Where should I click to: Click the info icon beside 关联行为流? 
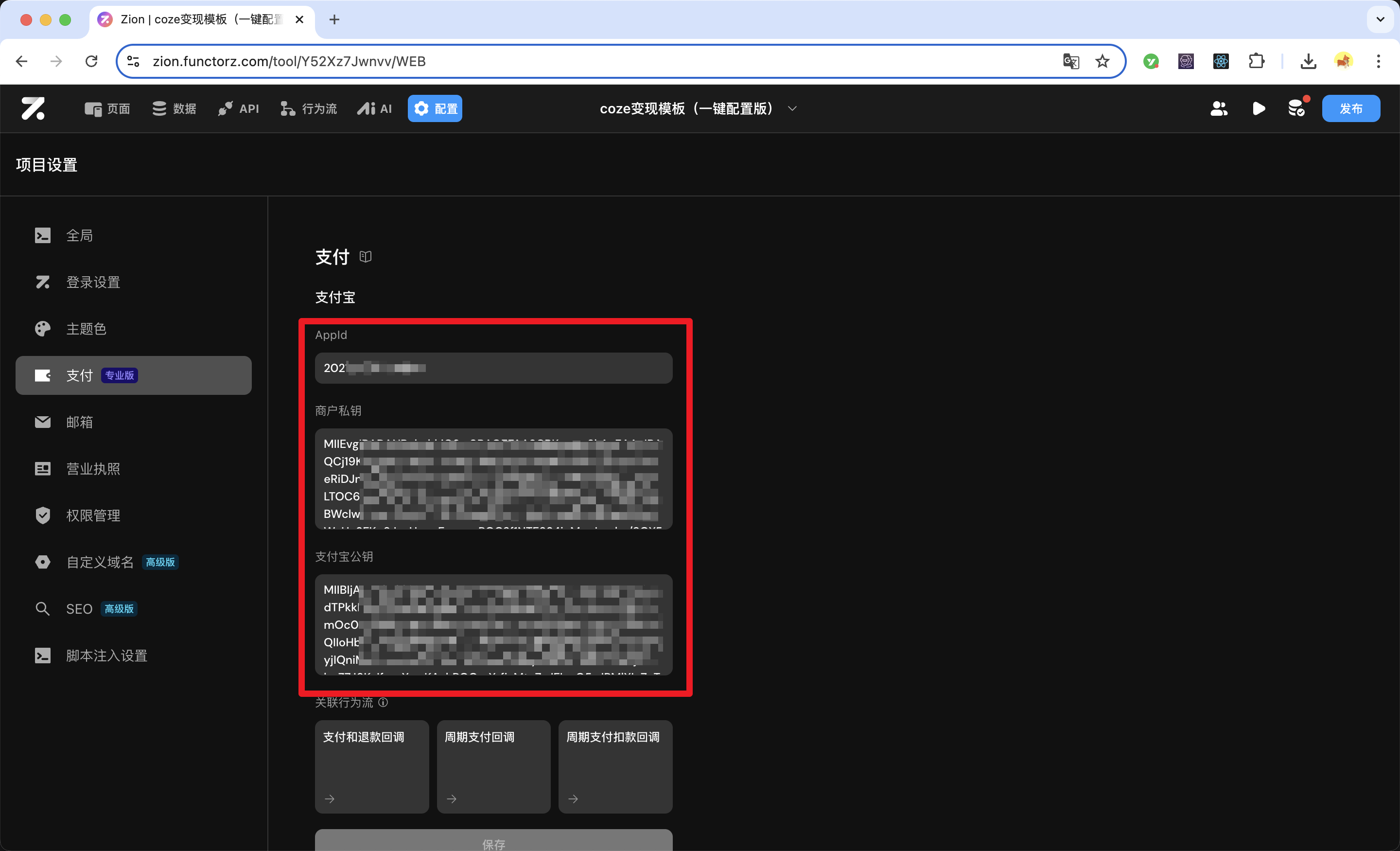(x=384, y=703)
